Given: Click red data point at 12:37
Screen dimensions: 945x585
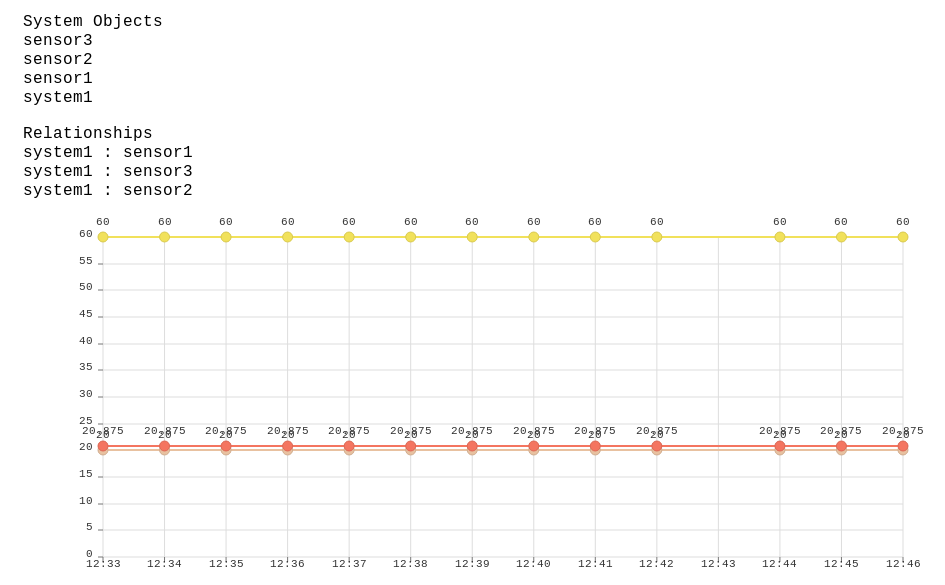Looking at the screenshot, I should tap(349, 446).
